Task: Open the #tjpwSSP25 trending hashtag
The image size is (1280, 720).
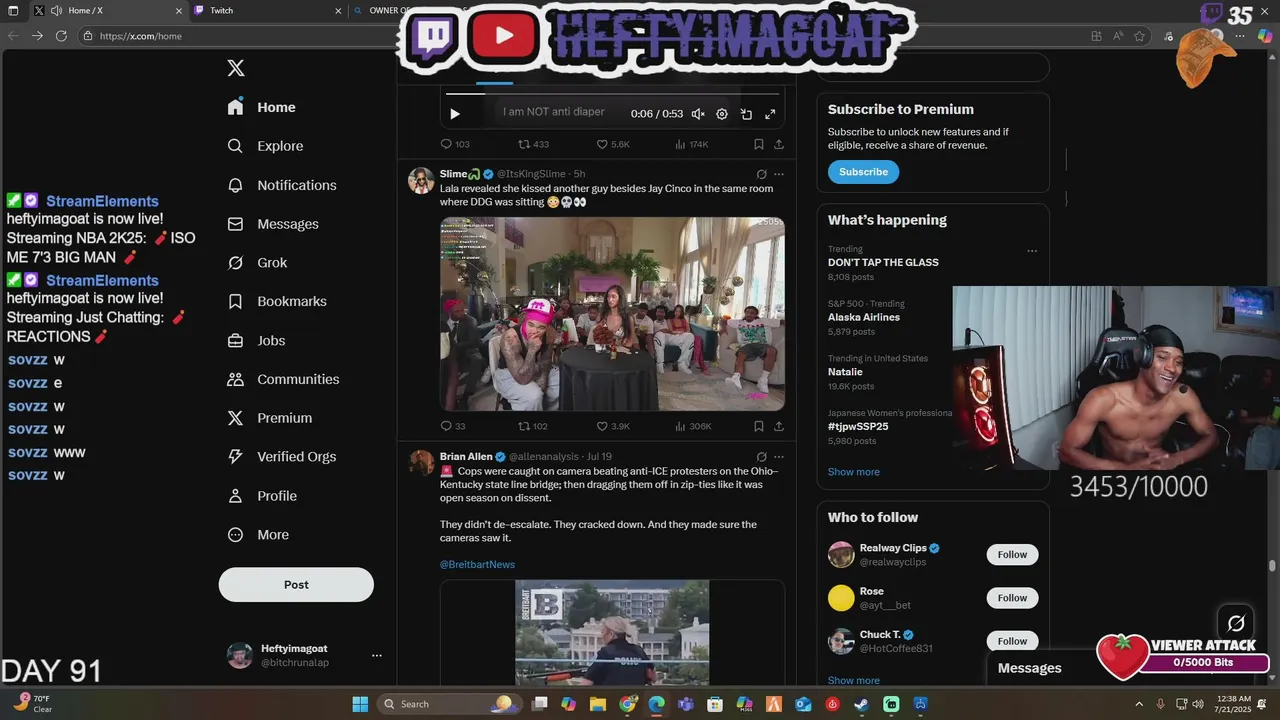Action: coord(858,426)
